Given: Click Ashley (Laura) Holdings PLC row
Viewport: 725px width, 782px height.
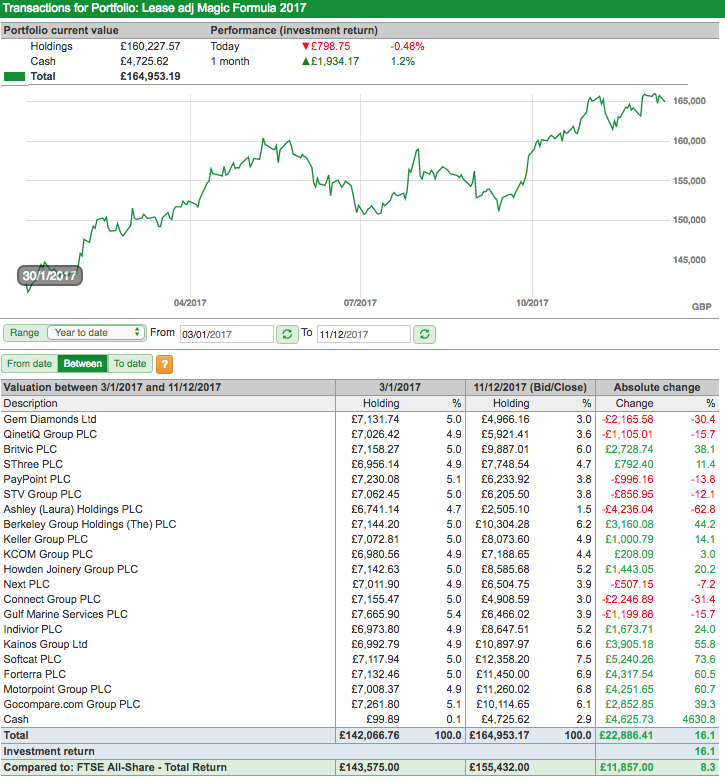Looking at the screenshot, I should pos(360,509).
